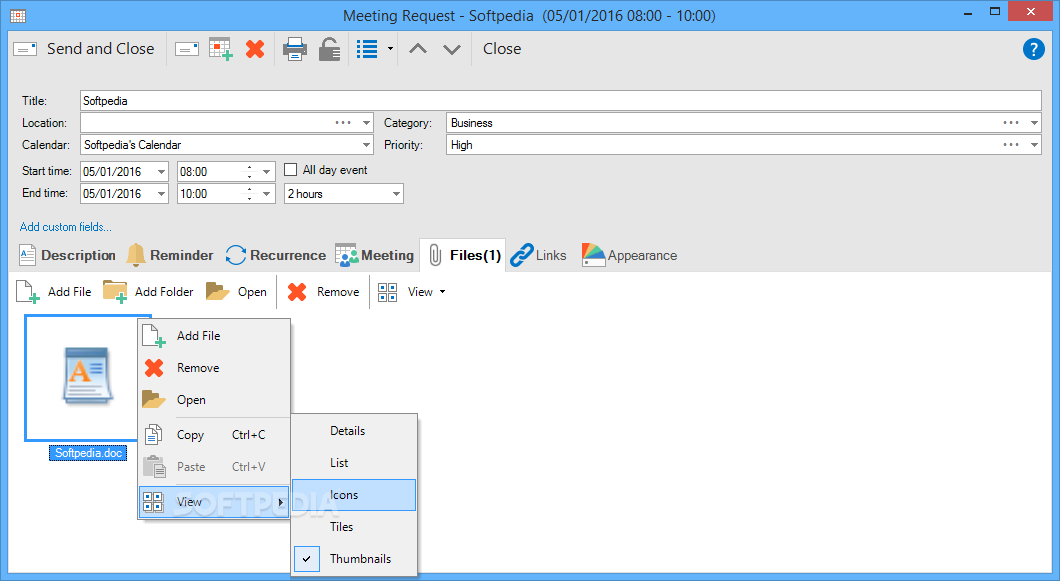Open Location ellipsis button
This screenshot has height=581, width=1060.
pyautogui.click(x=343, y=122)
